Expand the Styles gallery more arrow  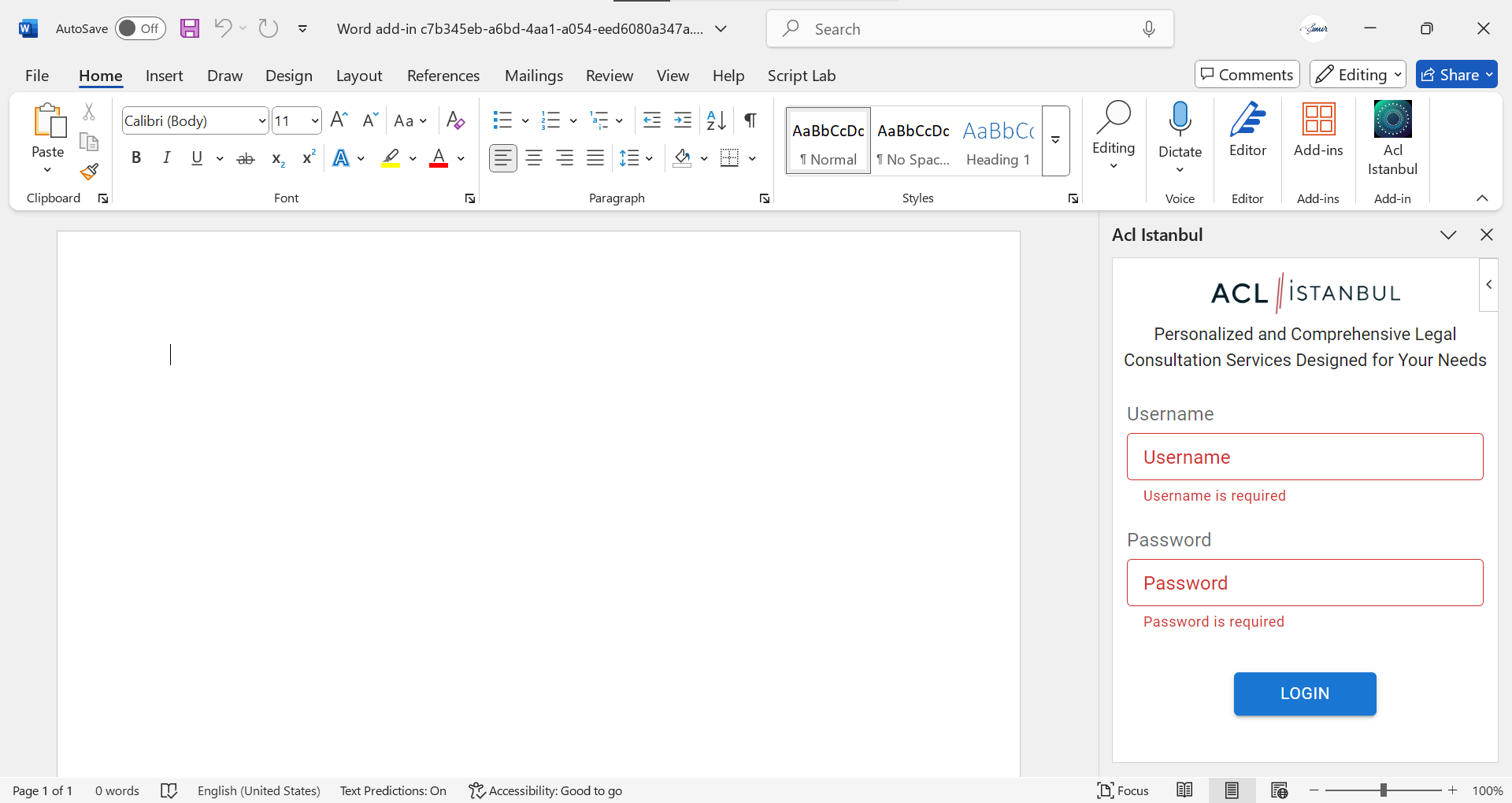(1055, 141)
